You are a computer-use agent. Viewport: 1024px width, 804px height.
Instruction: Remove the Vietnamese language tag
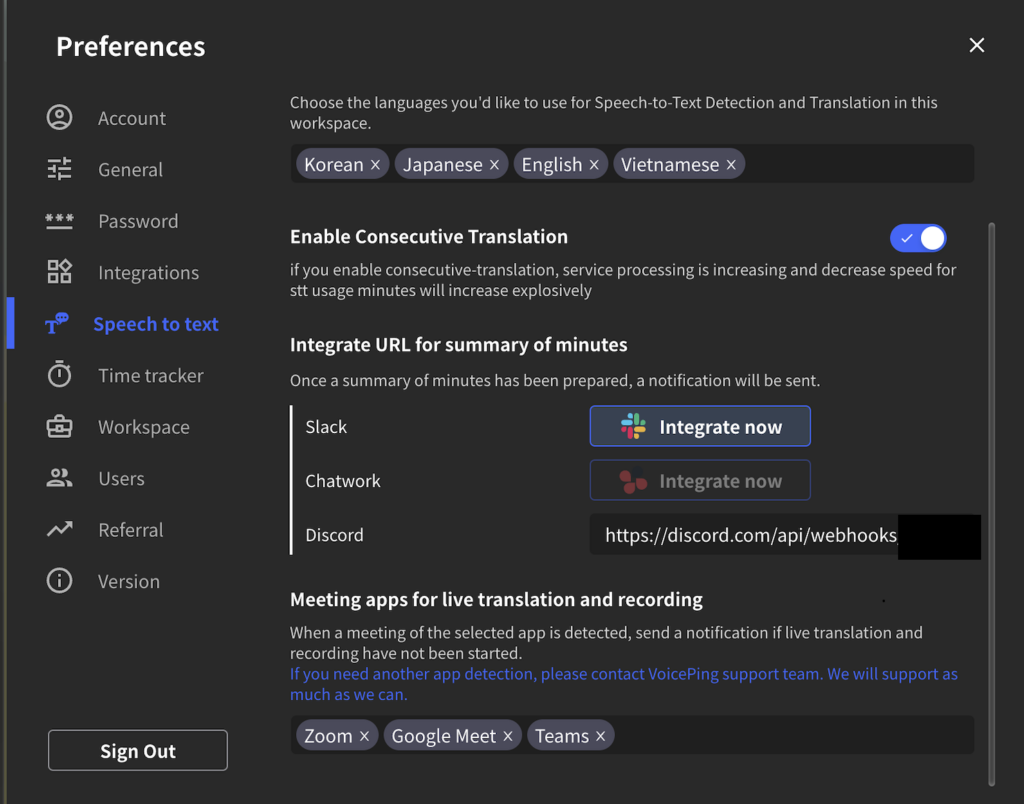pyautogui.click(x=731, y=165)
